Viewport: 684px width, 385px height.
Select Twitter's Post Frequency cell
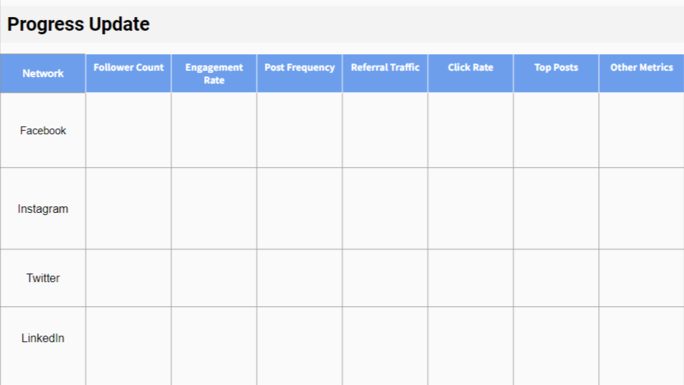click(299, 278)
